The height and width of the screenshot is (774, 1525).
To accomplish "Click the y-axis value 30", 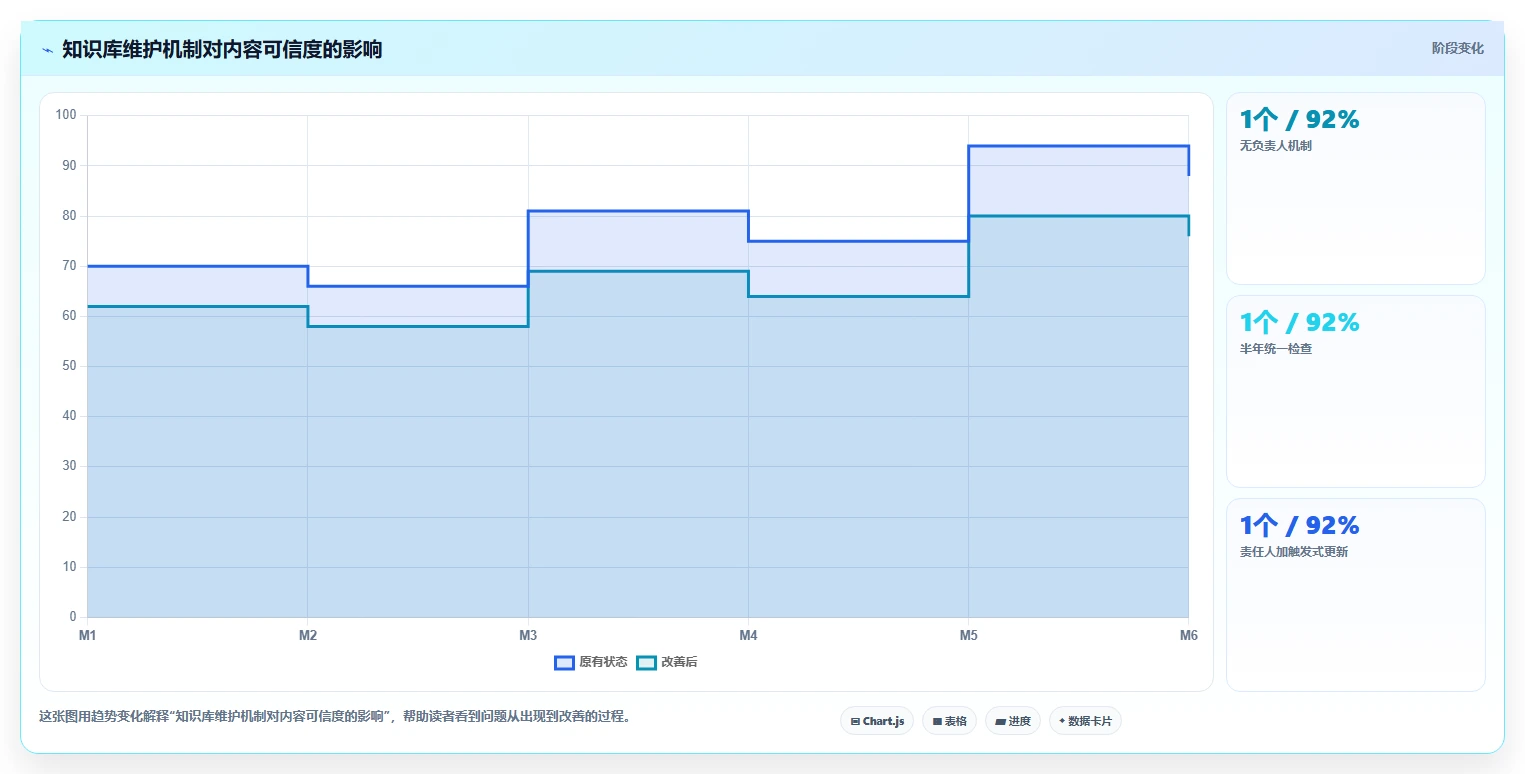I will 69,466.
